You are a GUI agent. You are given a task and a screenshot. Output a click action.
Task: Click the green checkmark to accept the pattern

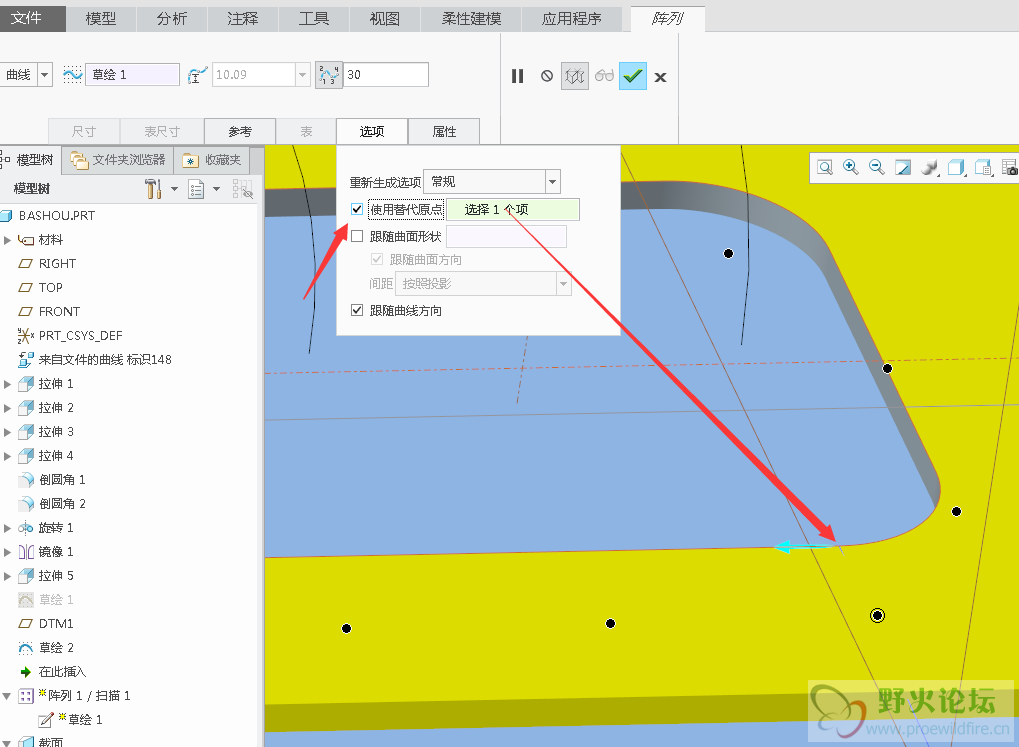(x=632, y=76)
